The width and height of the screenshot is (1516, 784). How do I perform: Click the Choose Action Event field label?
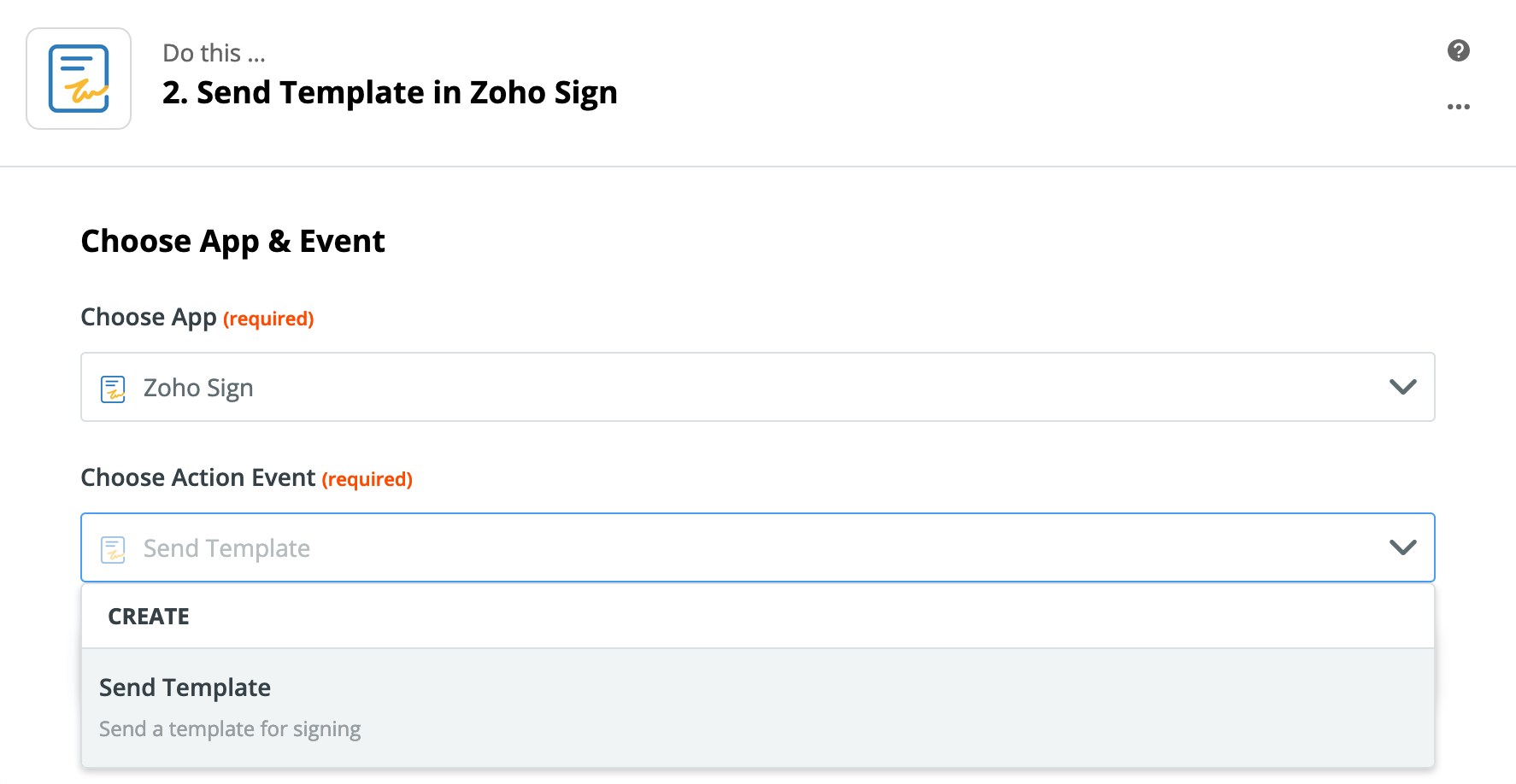[197, 477]
